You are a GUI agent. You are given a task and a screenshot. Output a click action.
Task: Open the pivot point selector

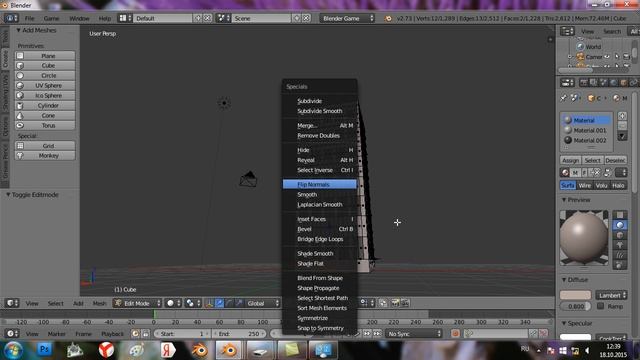click(x=193, y=303)
